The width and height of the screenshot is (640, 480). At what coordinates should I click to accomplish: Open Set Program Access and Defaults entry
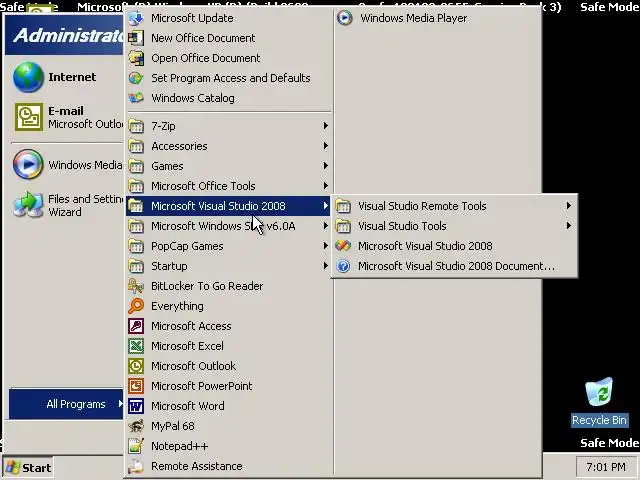click(x=228, y=78)
